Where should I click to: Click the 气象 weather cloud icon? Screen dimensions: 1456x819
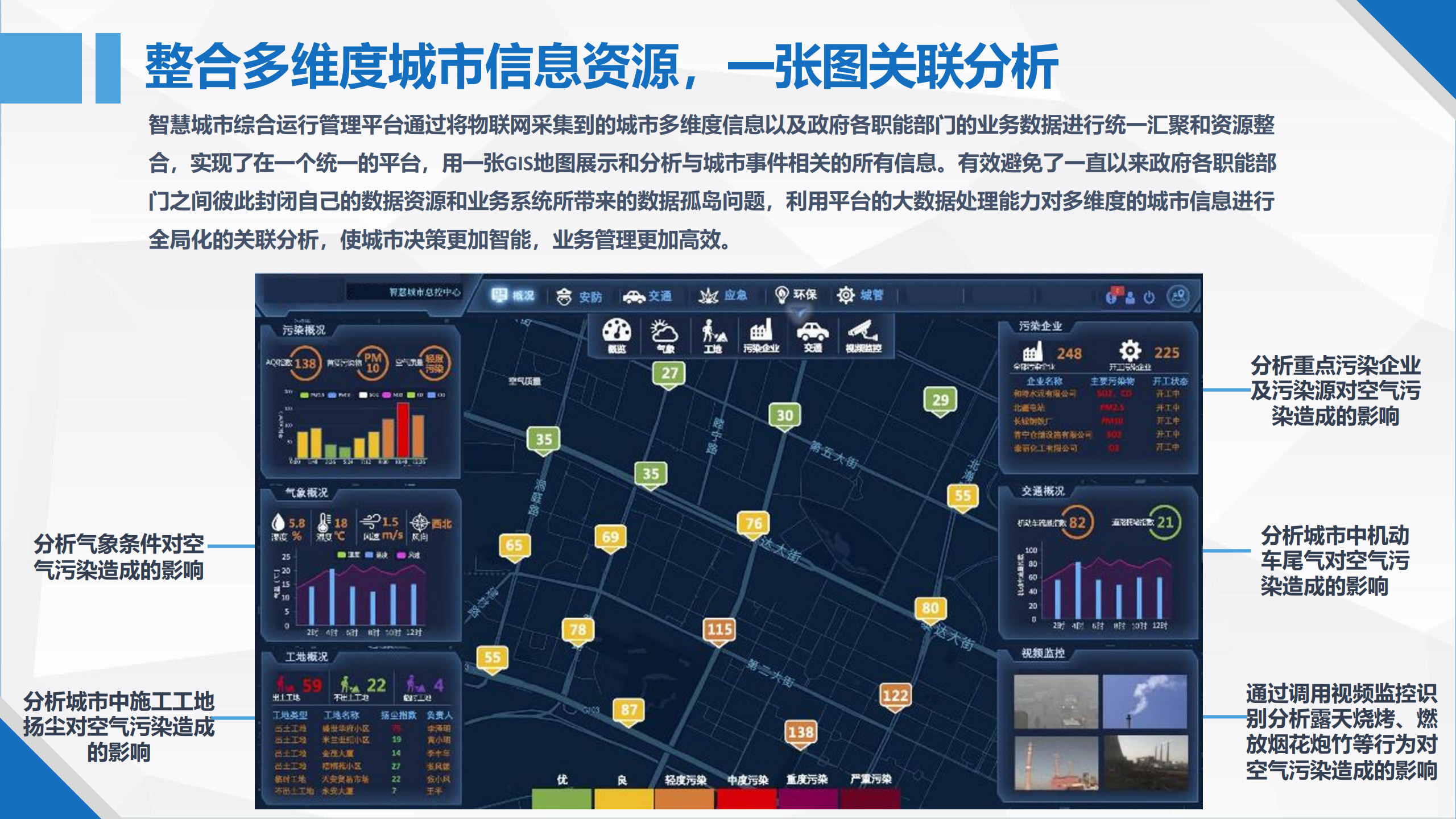point(665,336)
